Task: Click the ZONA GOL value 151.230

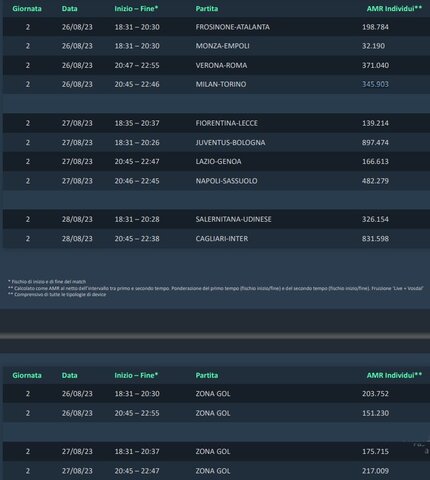Action: (375, 413)
